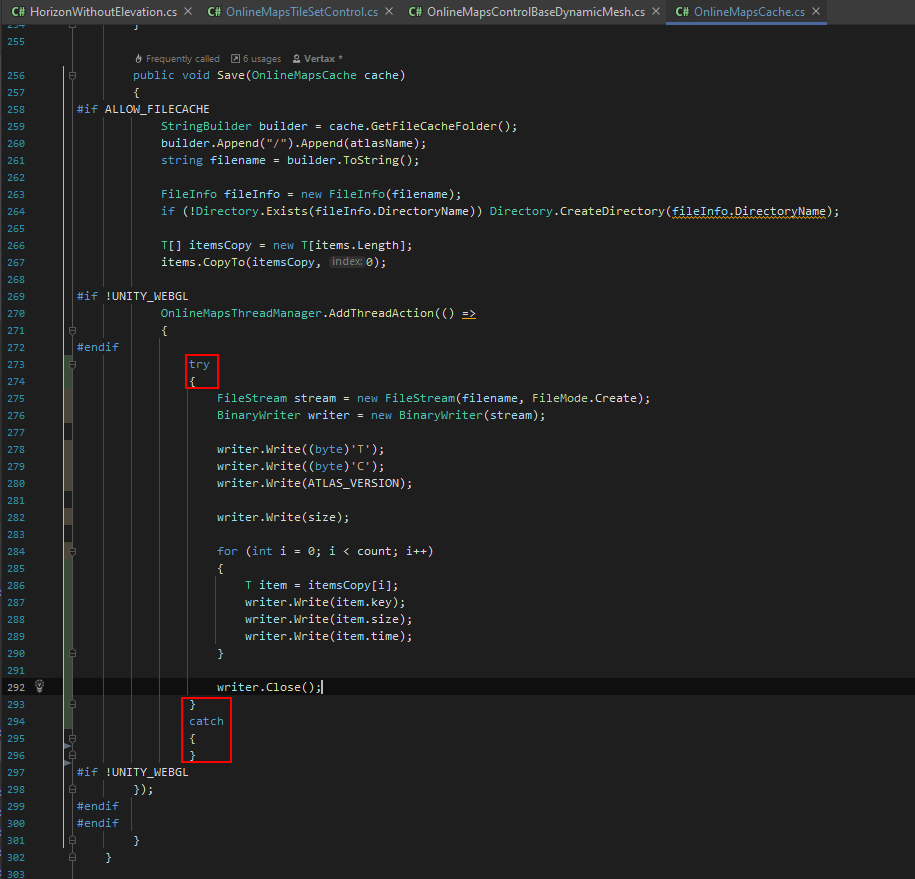Click the '#endif' directive on line 272
Viewport: 915px width, 879px height.
(97, 347)
